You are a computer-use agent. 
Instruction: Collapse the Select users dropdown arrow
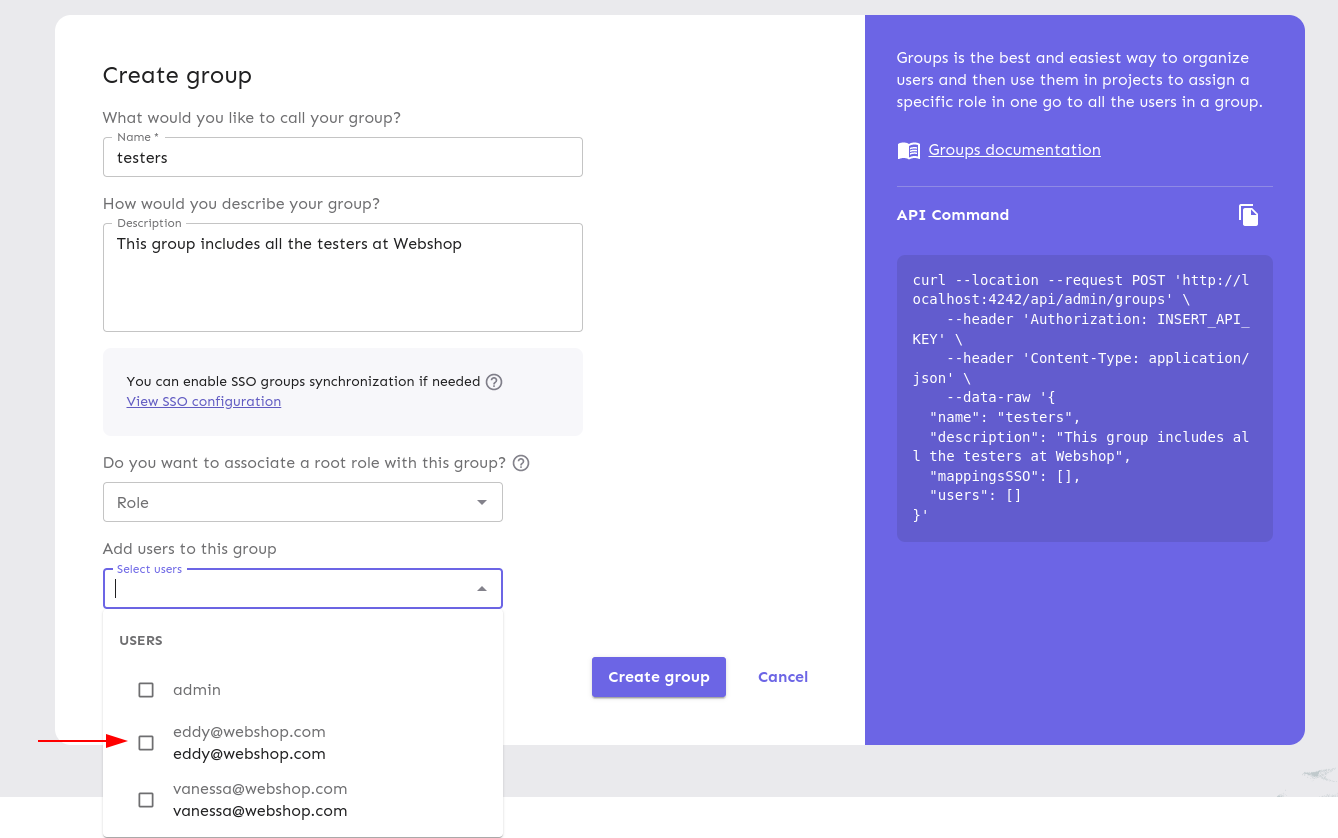tap(482, 589)
